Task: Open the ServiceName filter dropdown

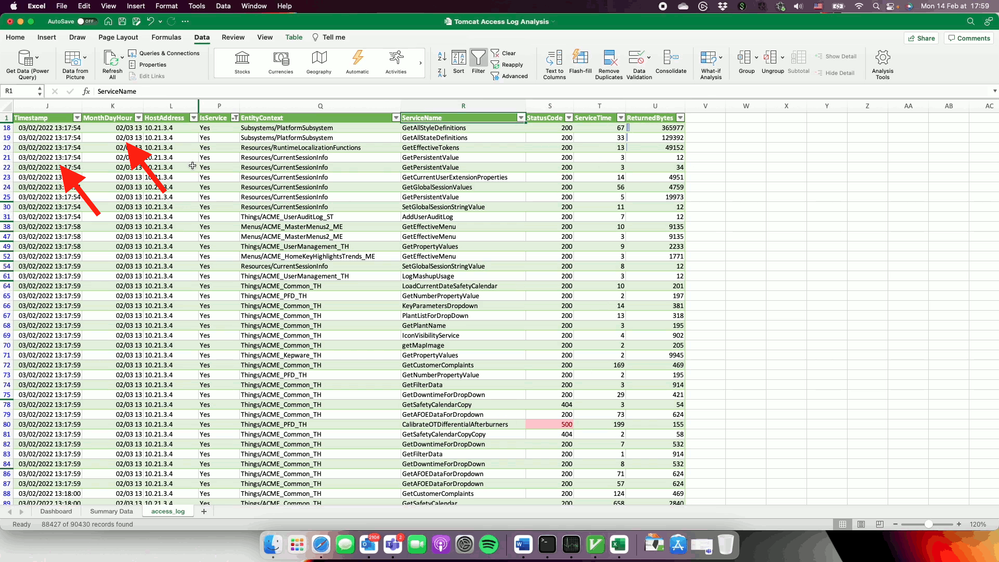Action: 521,118
